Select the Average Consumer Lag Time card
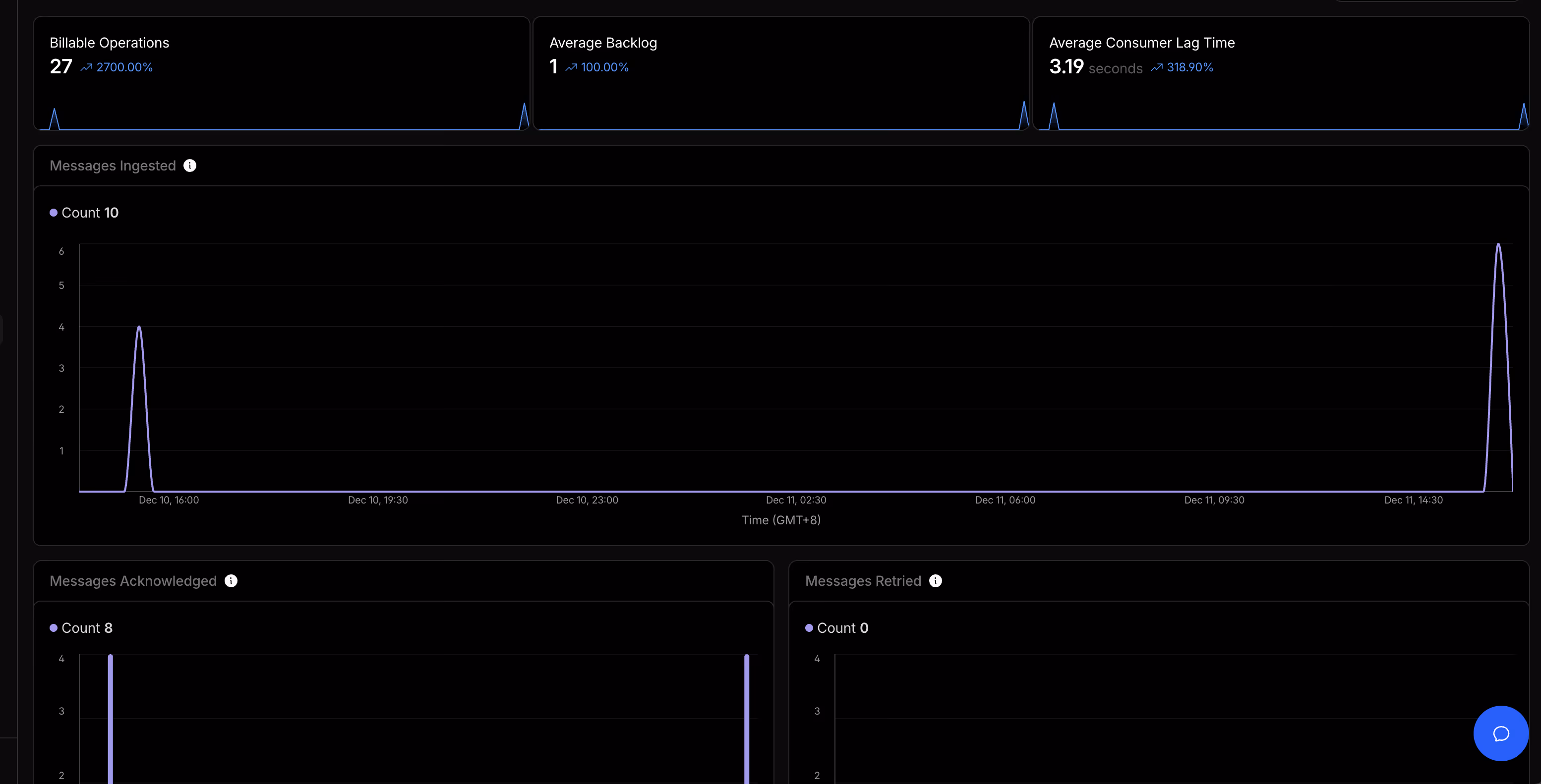The width and height of the screenshot is (1541, 784). coord(1280,73)
